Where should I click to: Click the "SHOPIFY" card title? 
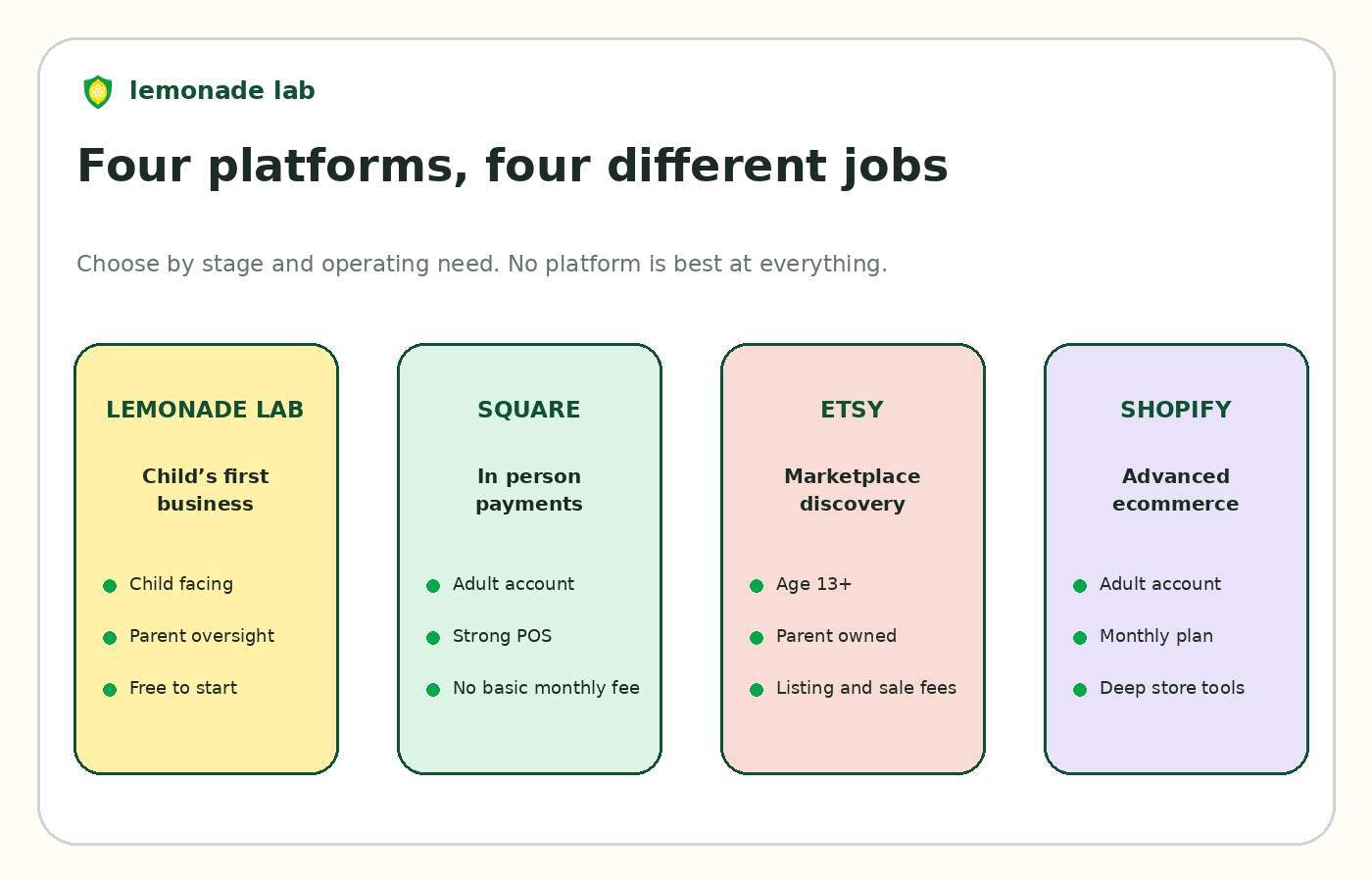tap(1176, 410)
